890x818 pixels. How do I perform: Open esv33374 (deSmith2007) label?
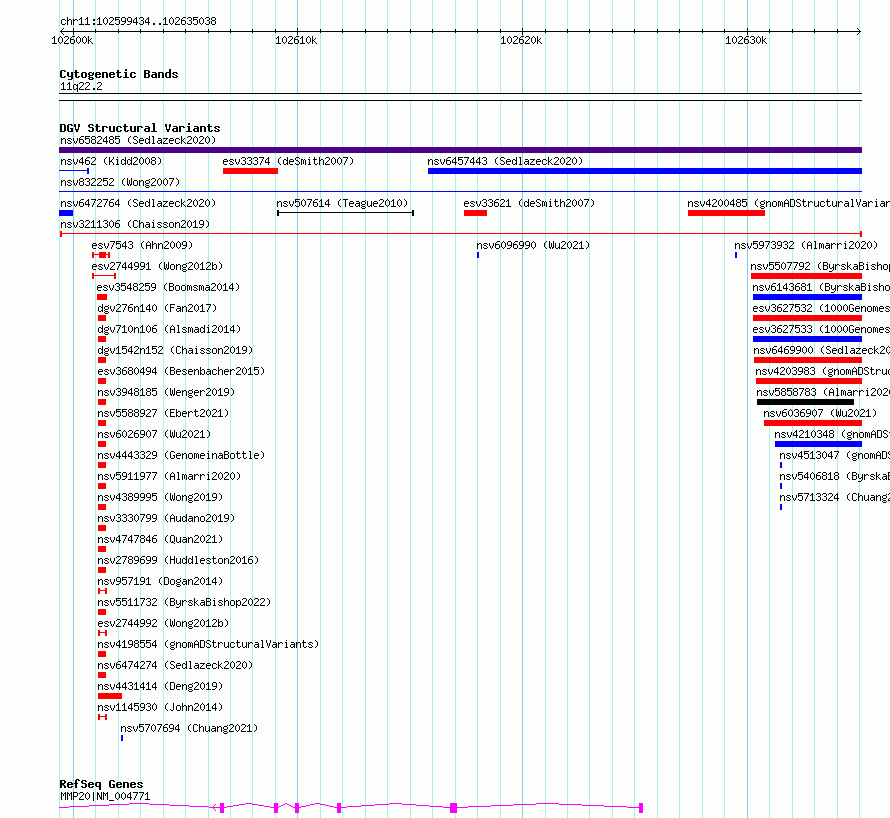[288, 161]
